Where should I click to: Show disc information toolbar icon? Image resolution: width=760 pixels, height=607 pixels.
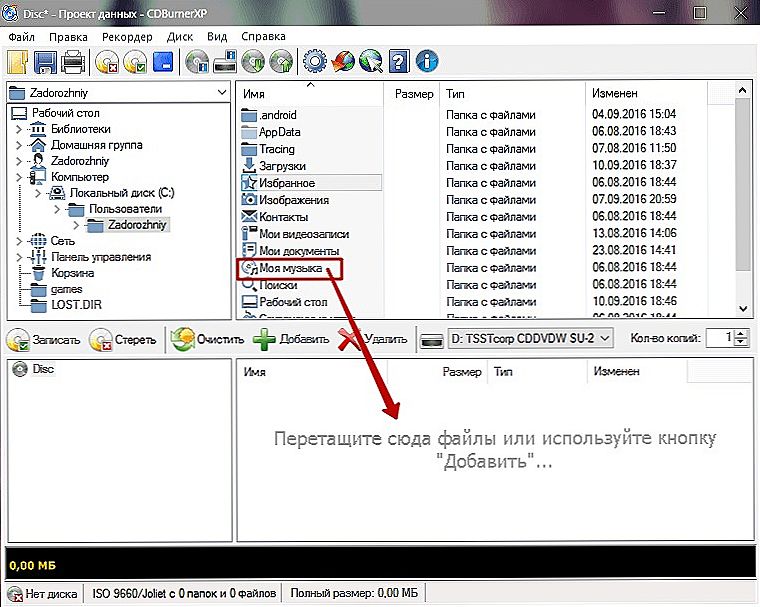[197, 62]
